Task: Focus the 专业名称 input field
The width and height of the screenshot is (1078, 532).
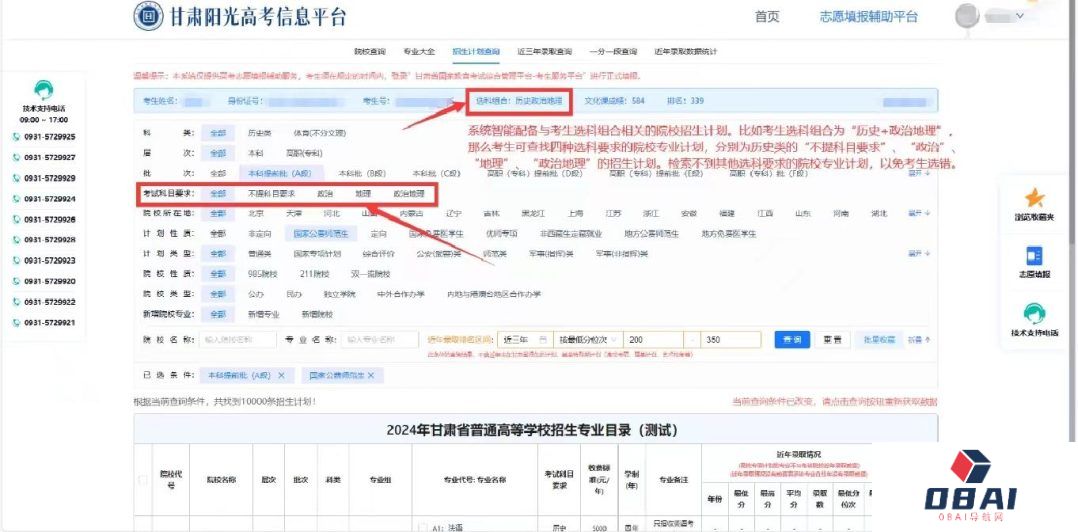Action: point(380,340)
